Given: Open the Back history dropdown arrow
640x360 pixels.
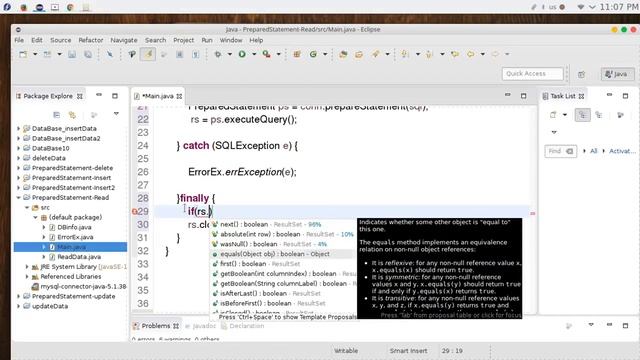Looking at the screenshot, I should pyautogui.click(x=482, y=54).
